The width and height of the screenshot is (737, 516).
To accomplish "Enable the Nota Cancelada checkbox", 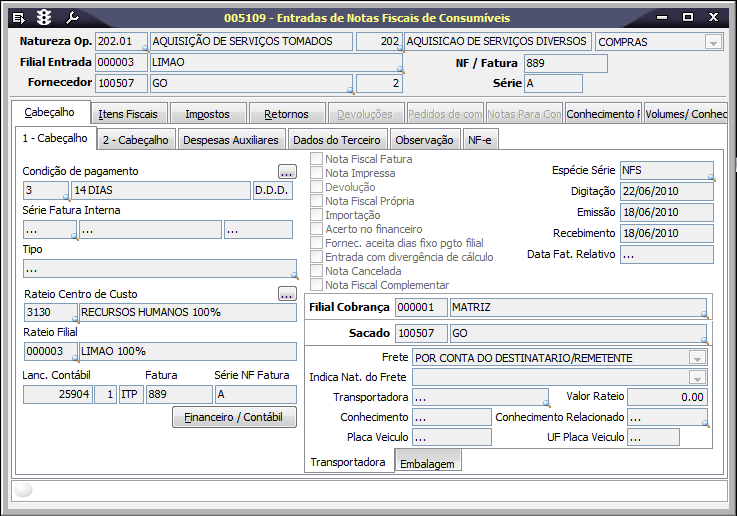I will pos(317,271).
